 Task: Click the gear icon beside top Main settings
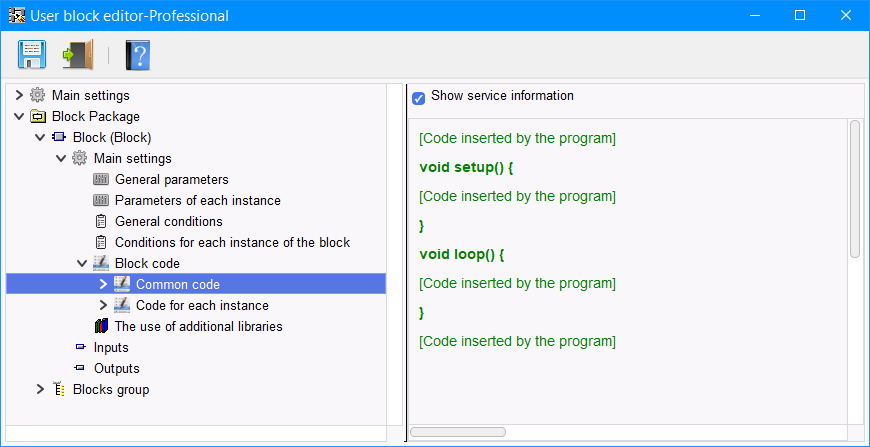tap(38, 95)
